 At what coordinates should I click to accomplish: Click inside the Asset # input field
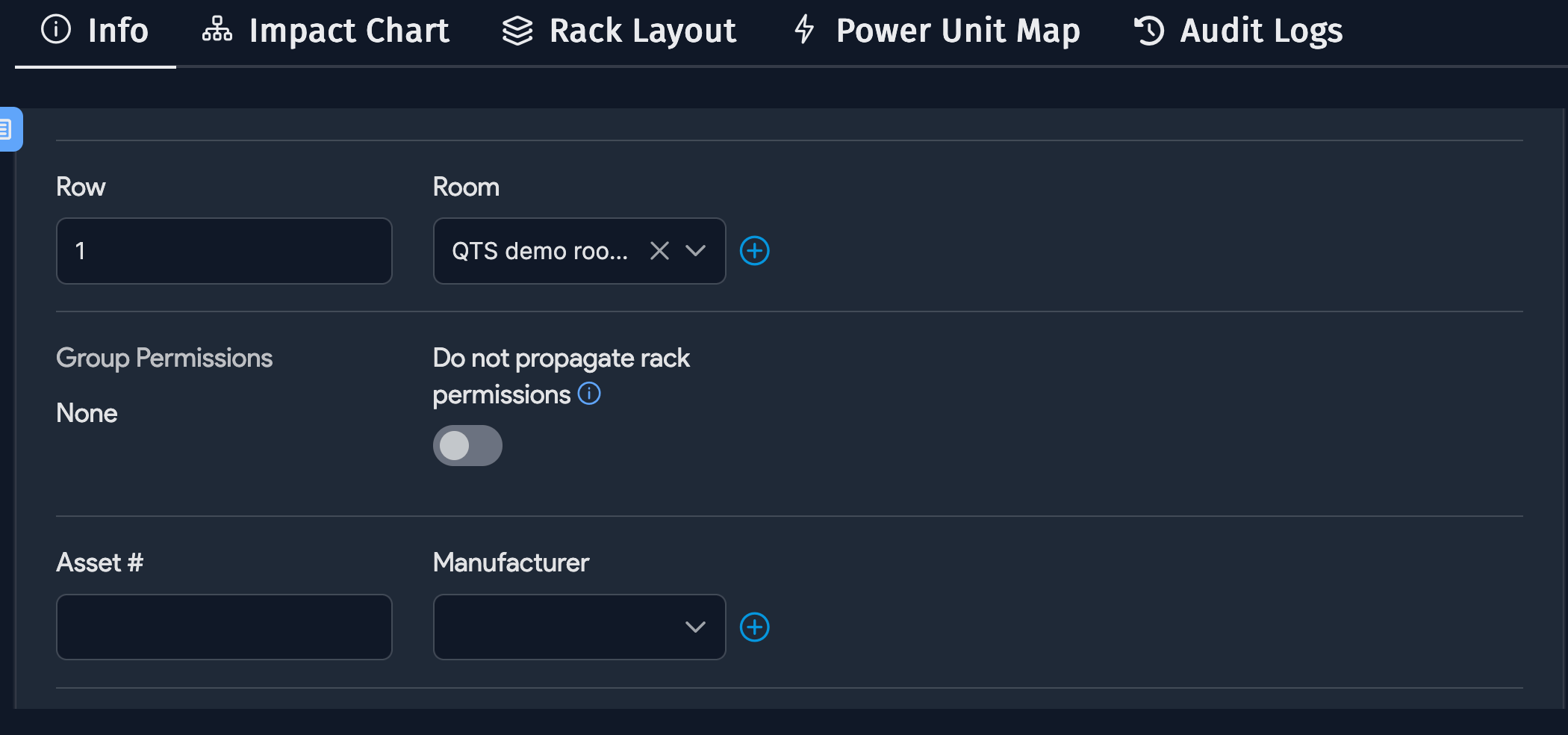click(x=223, y=627)
